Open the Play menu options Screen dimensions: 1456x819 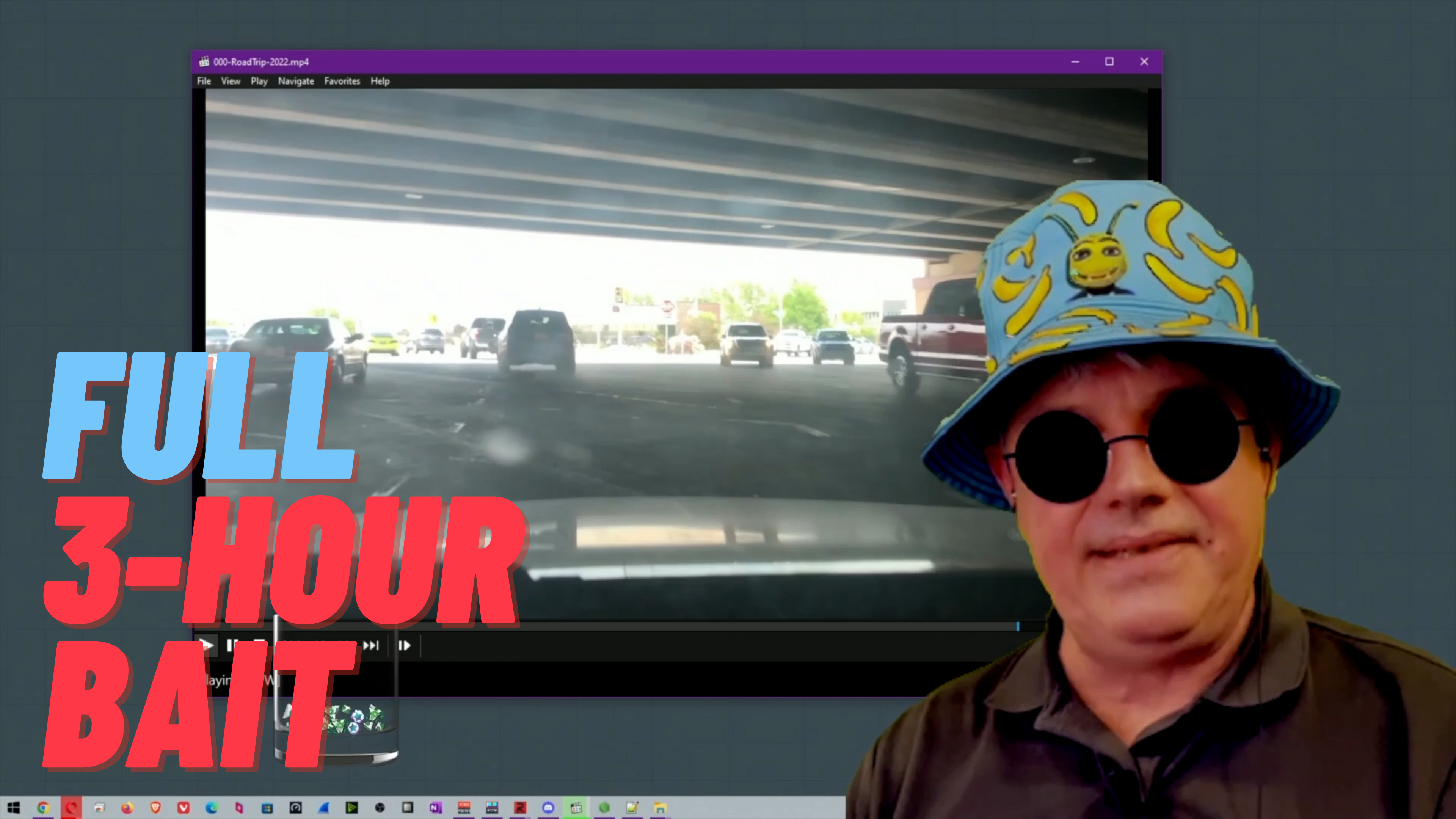click(259, 81)
